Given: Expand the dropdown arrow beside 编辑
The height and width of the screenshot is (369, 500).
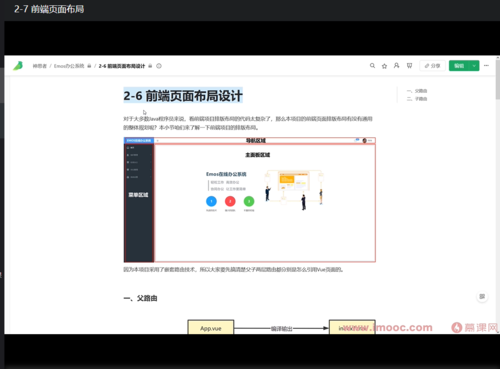Looking at the screenshot, I should [474, 66].
